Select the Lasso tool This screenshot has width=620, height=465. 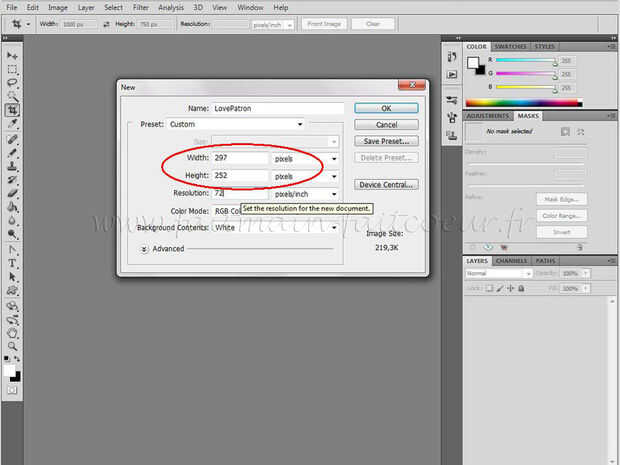pyautogui.click(x=12, y=83)
